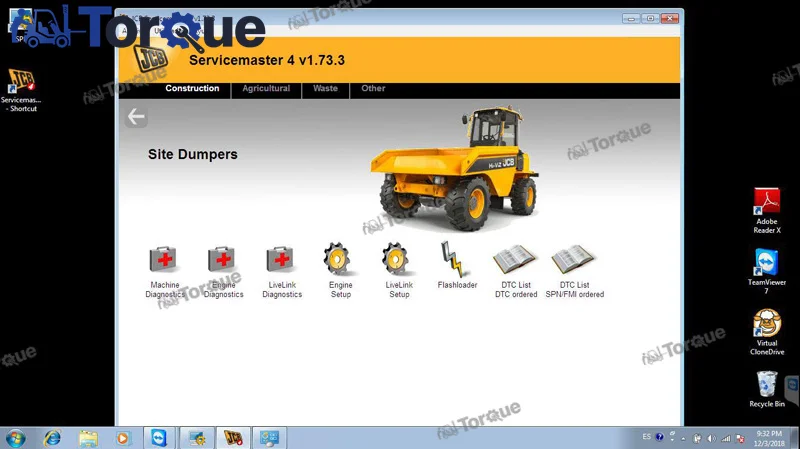
Task: Go back using the arrow button
Action: pyautogui.click(x=136, y=117)
